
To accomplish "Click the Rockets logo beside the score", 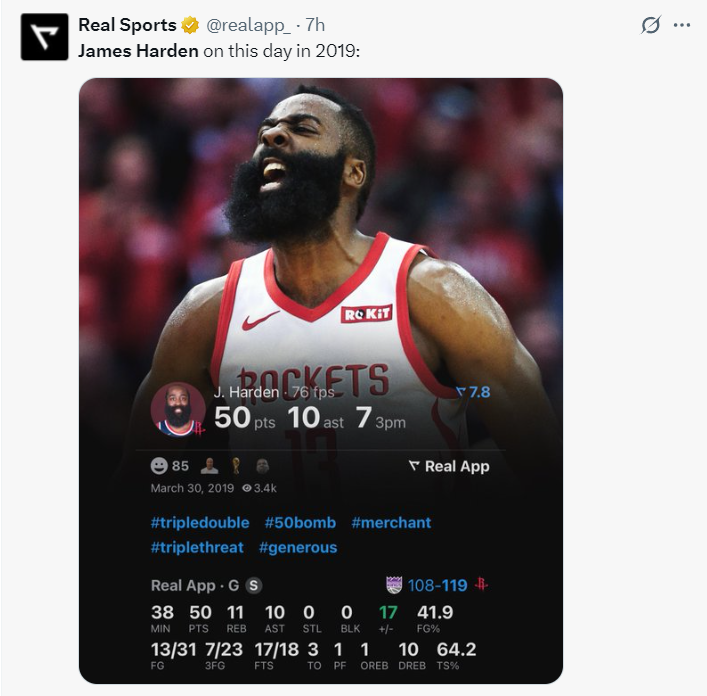I will [482, 585].
